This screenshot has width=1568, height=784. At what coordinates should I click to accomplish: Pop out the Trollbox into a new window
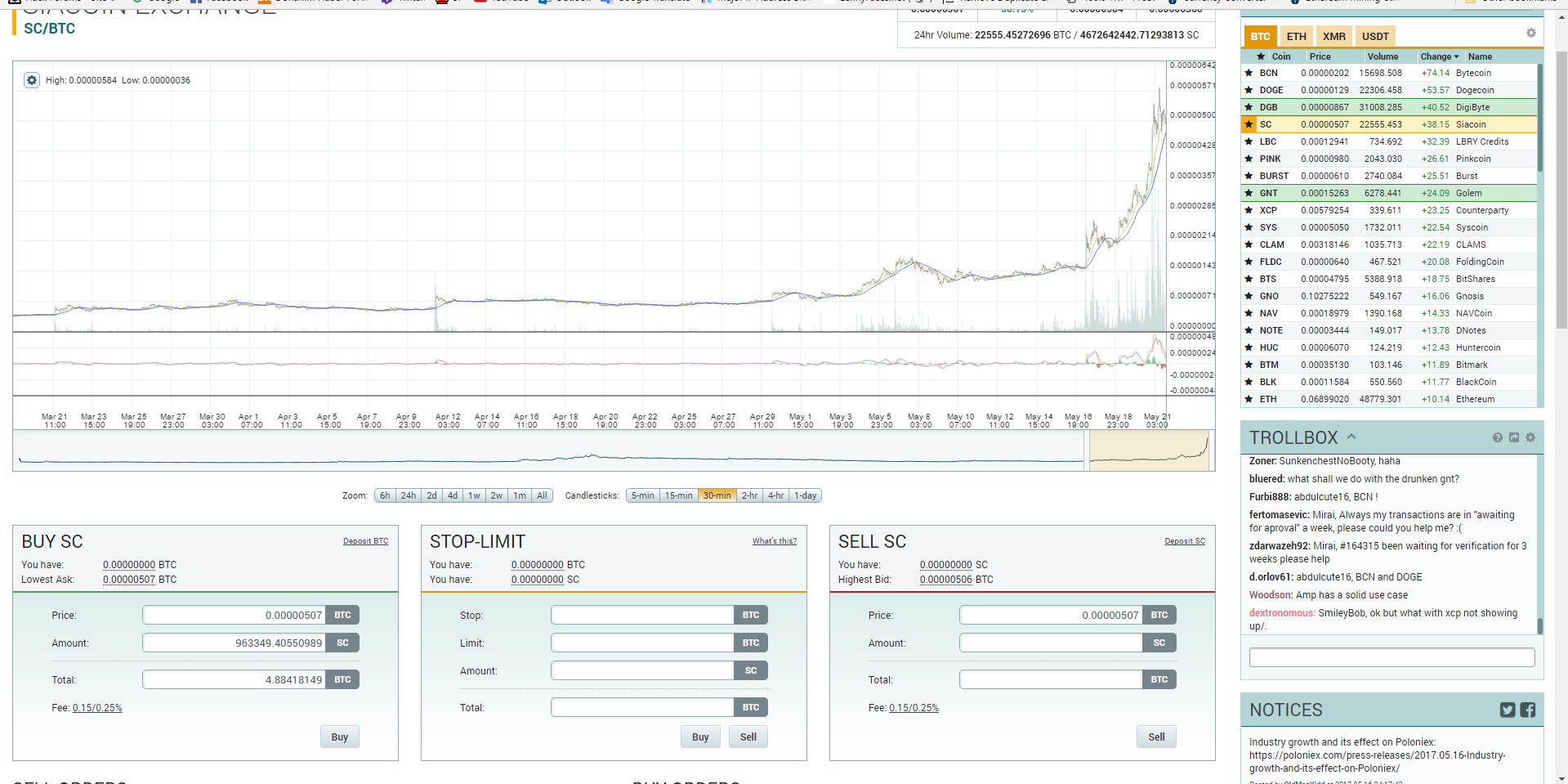(x=1514, y=437)
